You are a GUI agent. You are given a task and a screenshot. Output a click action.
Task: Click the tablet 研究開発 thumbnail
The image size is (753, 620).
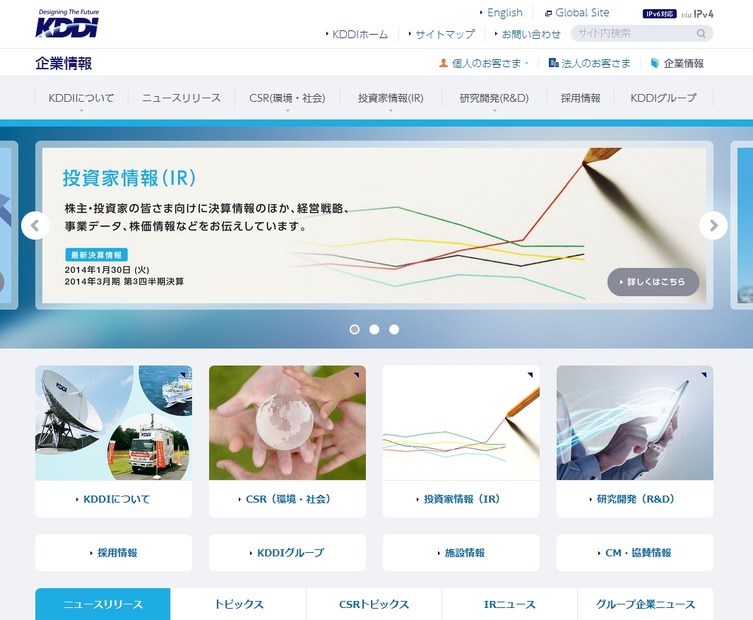[x=635, y=423]
